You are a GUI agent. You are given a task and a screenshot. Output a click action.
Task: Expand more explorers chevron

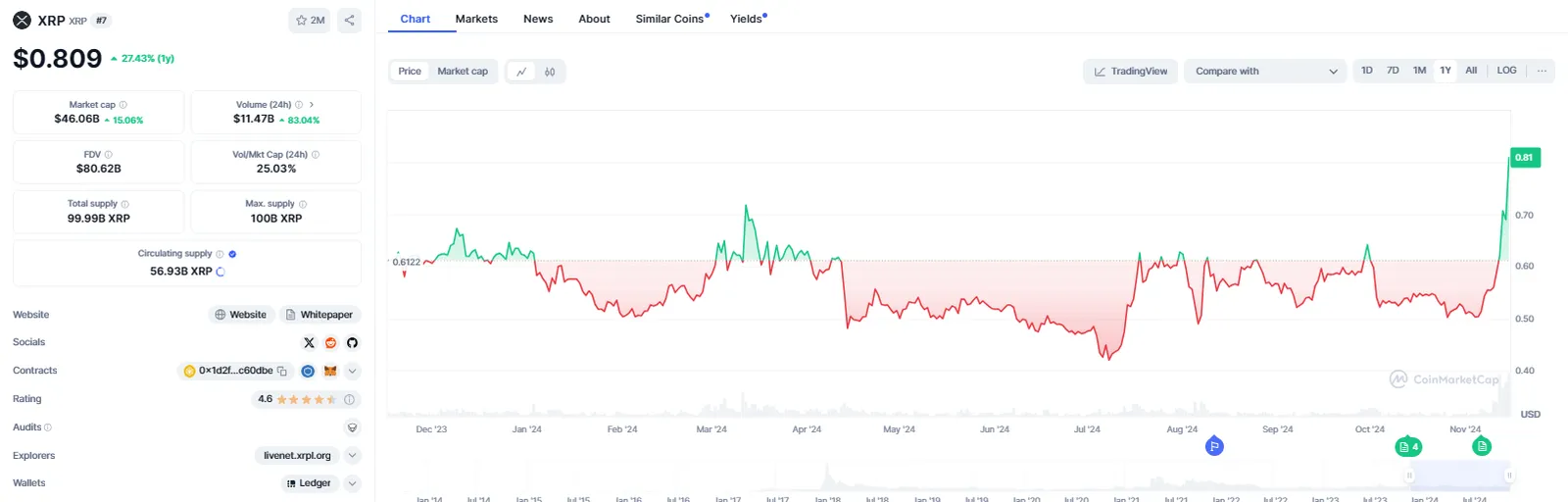click(x=353, y=456)
